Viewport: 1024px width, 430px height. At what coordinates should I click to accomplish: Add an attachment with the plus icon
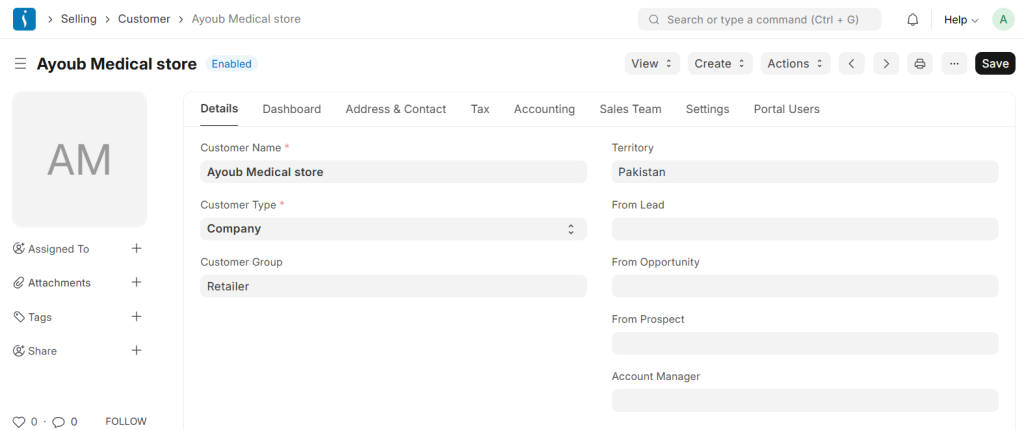(136, 282)
